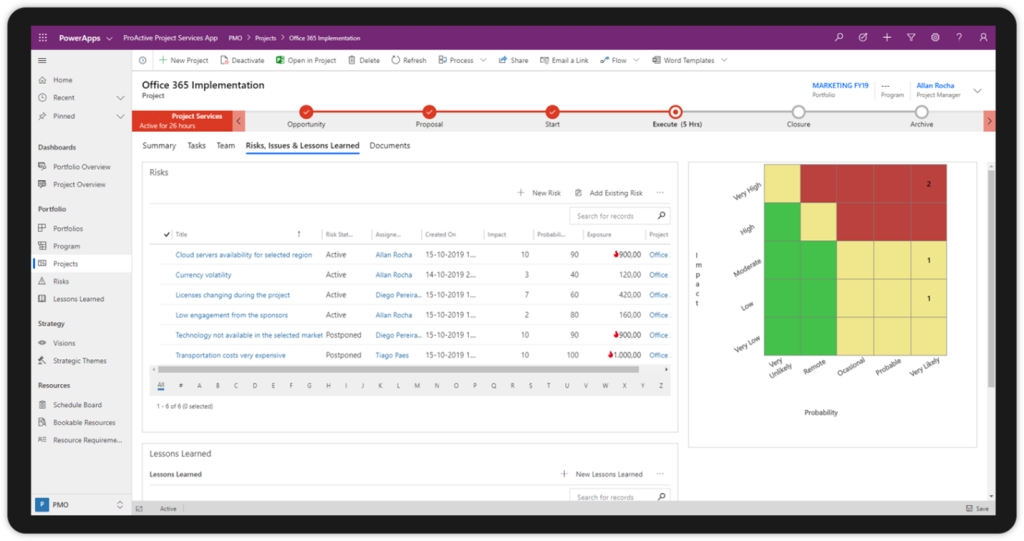
Task: Click the search icon in the Risks search box
Action: tap(662, 216)
